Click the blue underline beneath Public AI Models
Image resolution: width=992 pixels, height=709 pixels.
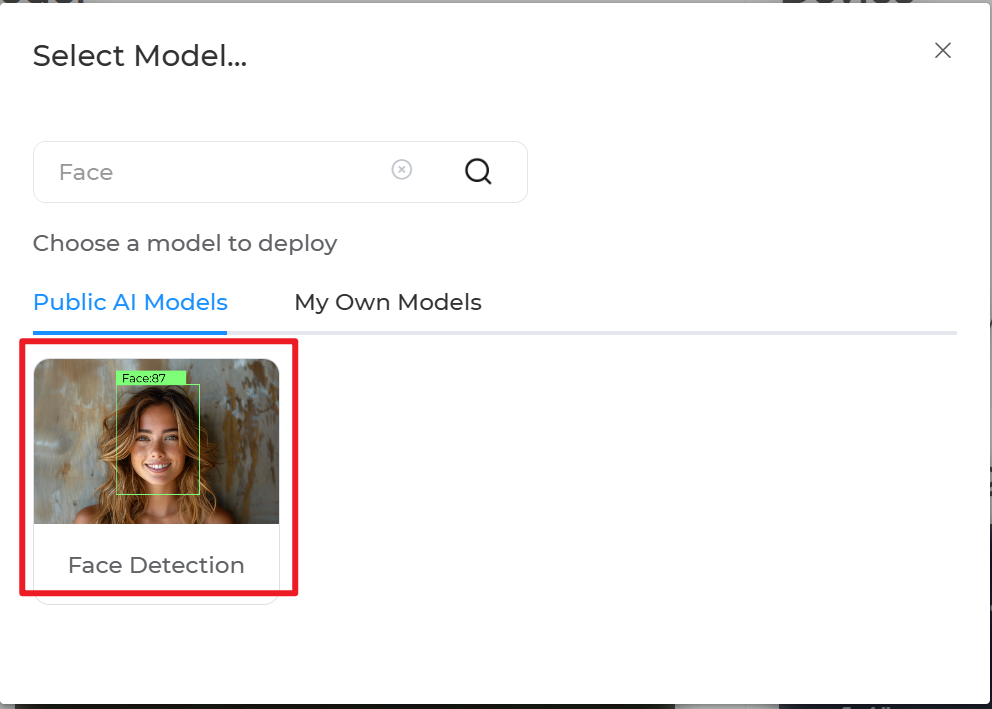click(130, 331)
